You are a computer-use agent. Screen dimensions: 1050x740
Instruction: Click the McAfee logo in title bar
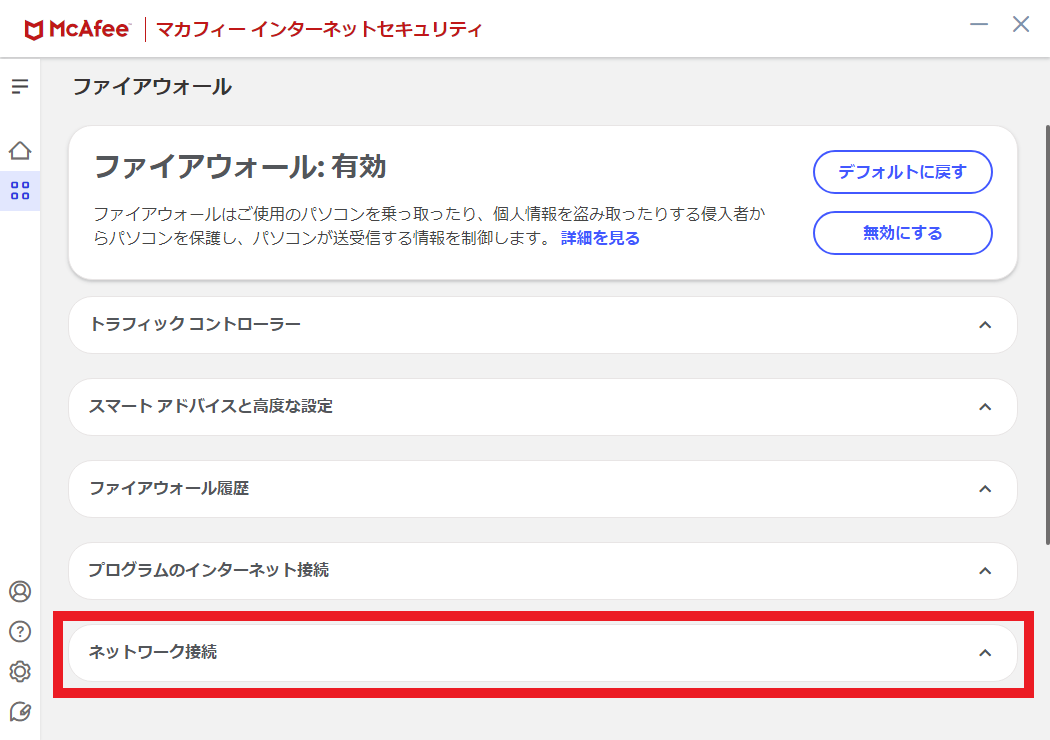[x=77, y=29]
